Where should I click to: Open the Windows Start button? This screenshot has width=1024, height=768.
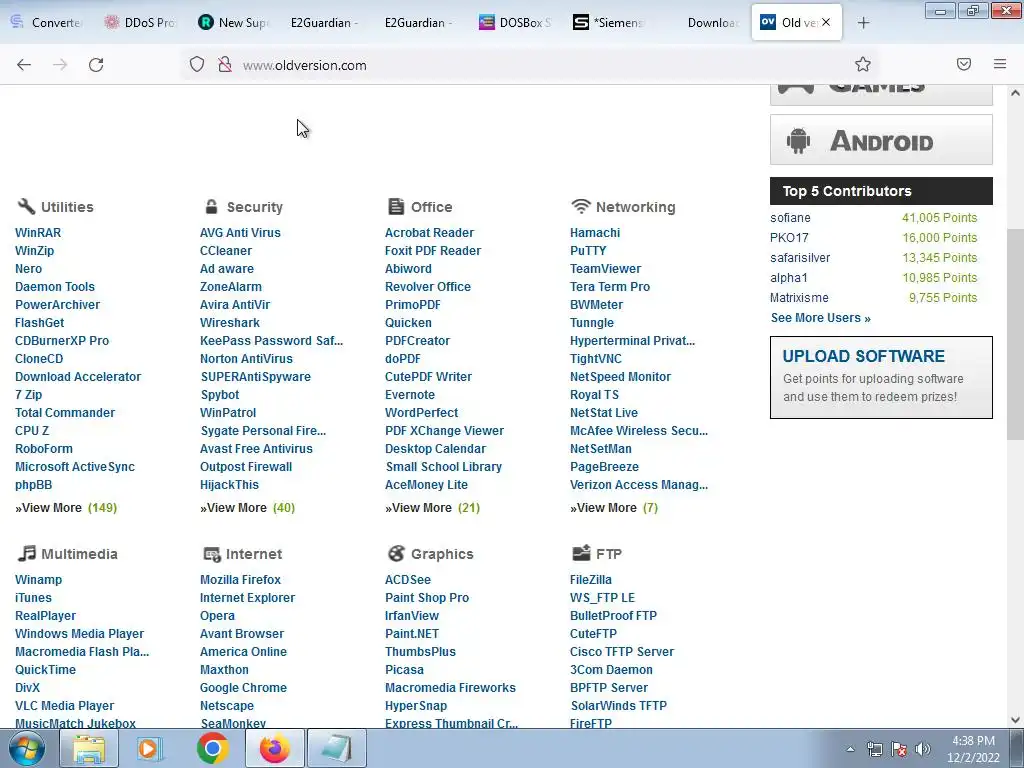(x=26, y=748)
